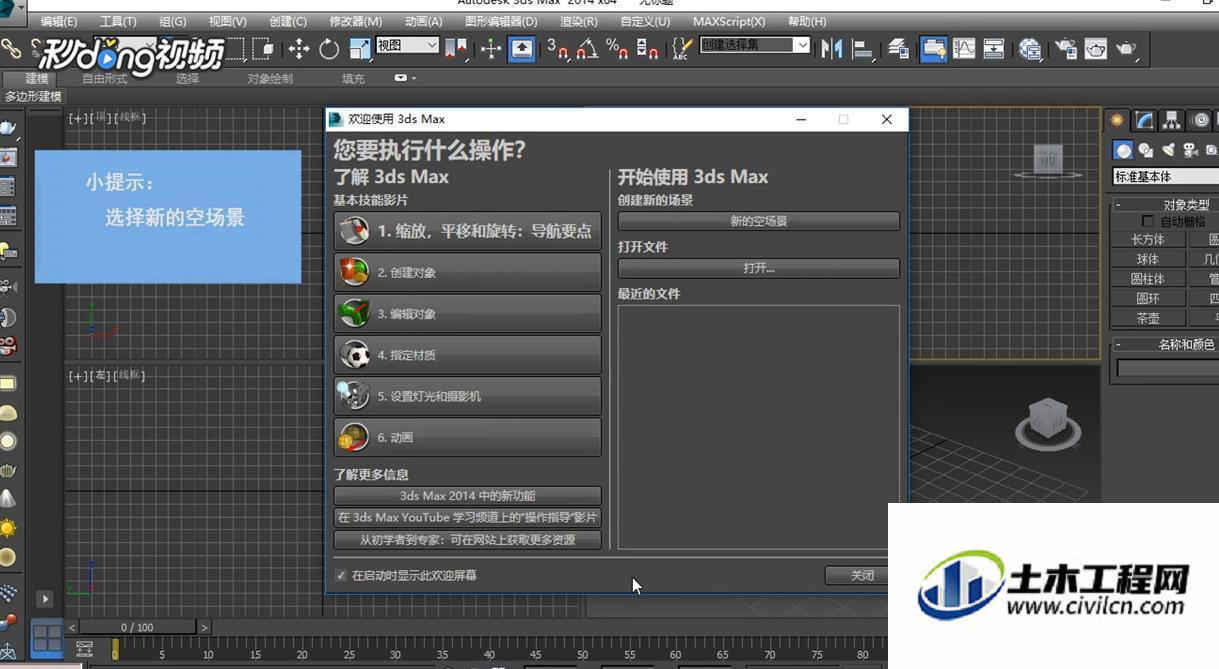The width and height of the screenshot is (1219, 669).
Task: Select the Cameras category icon
Action: point(1190,150)
